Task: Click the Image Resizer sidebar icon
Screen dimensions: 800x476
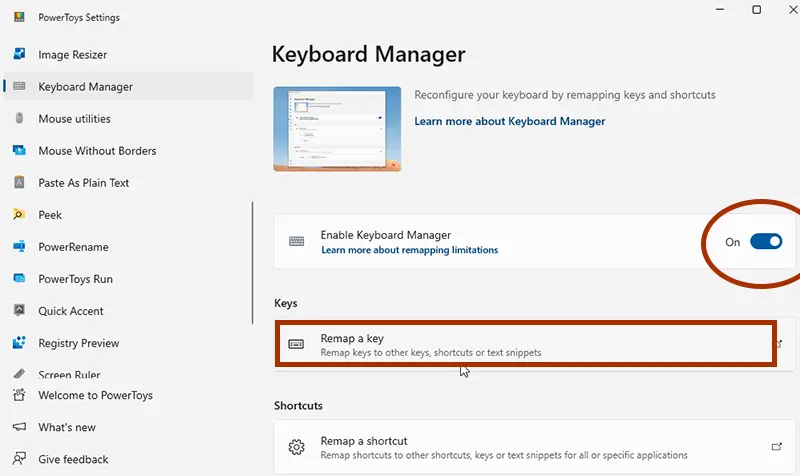Action: pos(19,54)
